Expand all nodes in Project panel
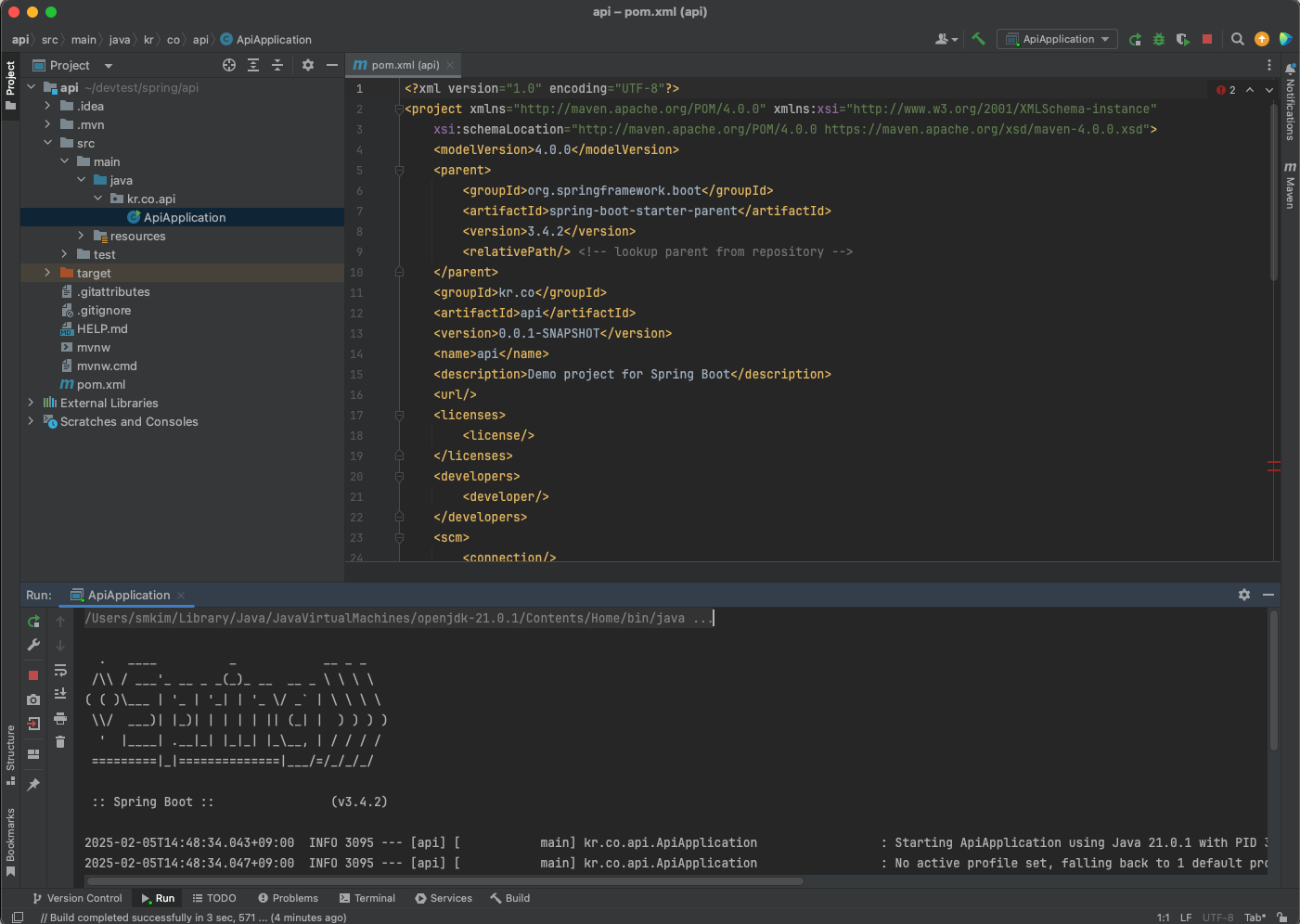This screenshot has width=1300, height=924. click(253, 65)
